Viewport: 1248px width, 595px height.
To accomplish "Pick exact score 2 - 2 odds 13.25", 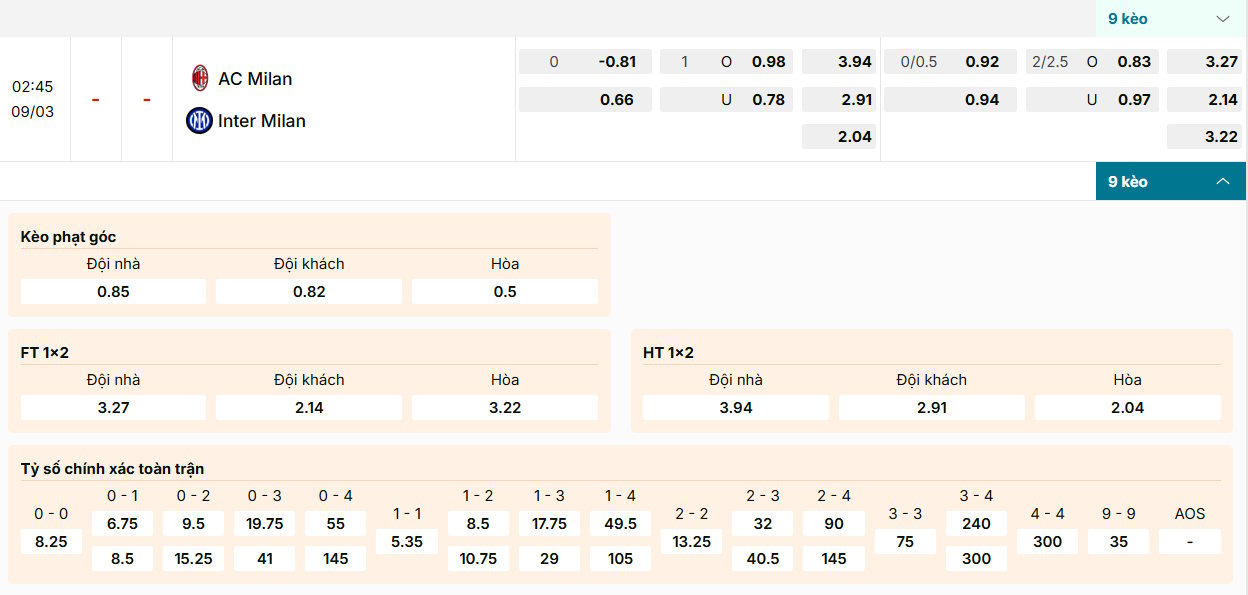I will click(x=691, y=541).
